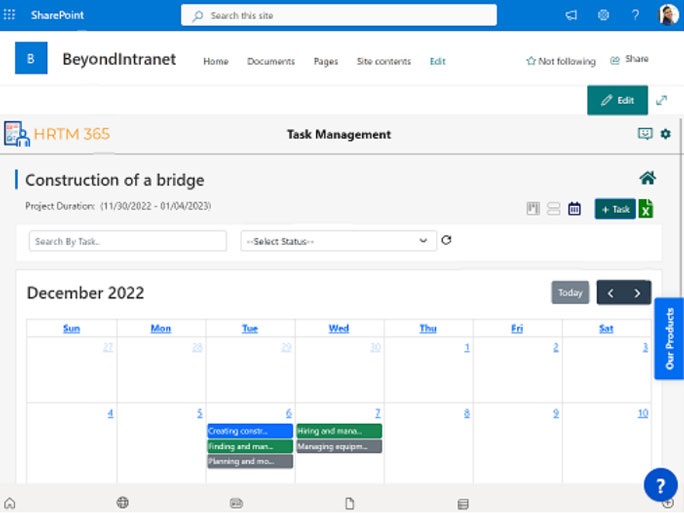684x513 pixels.
Task: Open SharePoint settings gear in top bar
Action: click(x=603, y=15)
